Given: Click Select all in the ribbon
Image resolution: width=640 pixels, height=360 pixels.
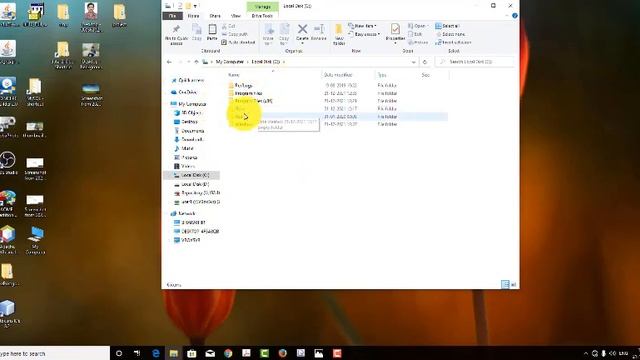Looking at the screenshot, I should coord(447,26).
